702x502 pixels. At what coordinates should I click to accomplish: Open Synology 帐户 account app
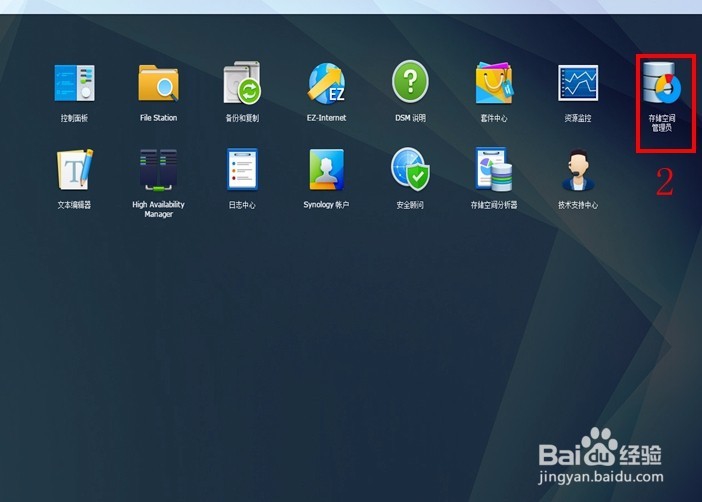[x=326, y=170]
